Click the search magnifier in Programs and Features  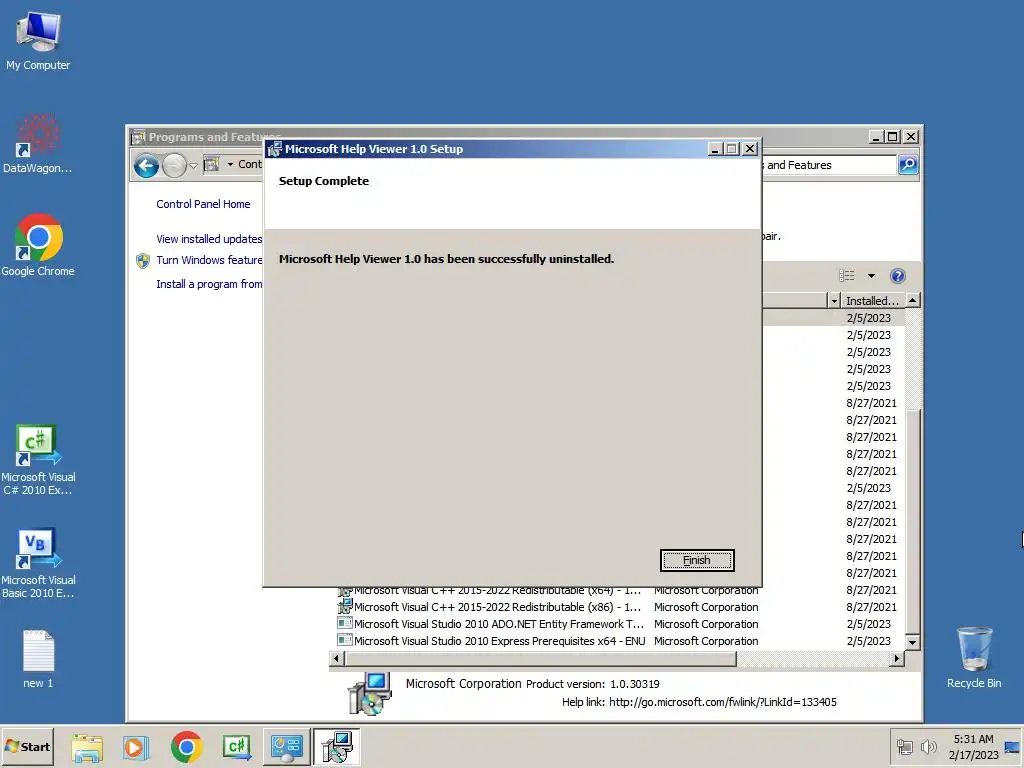tap(908, 165)
